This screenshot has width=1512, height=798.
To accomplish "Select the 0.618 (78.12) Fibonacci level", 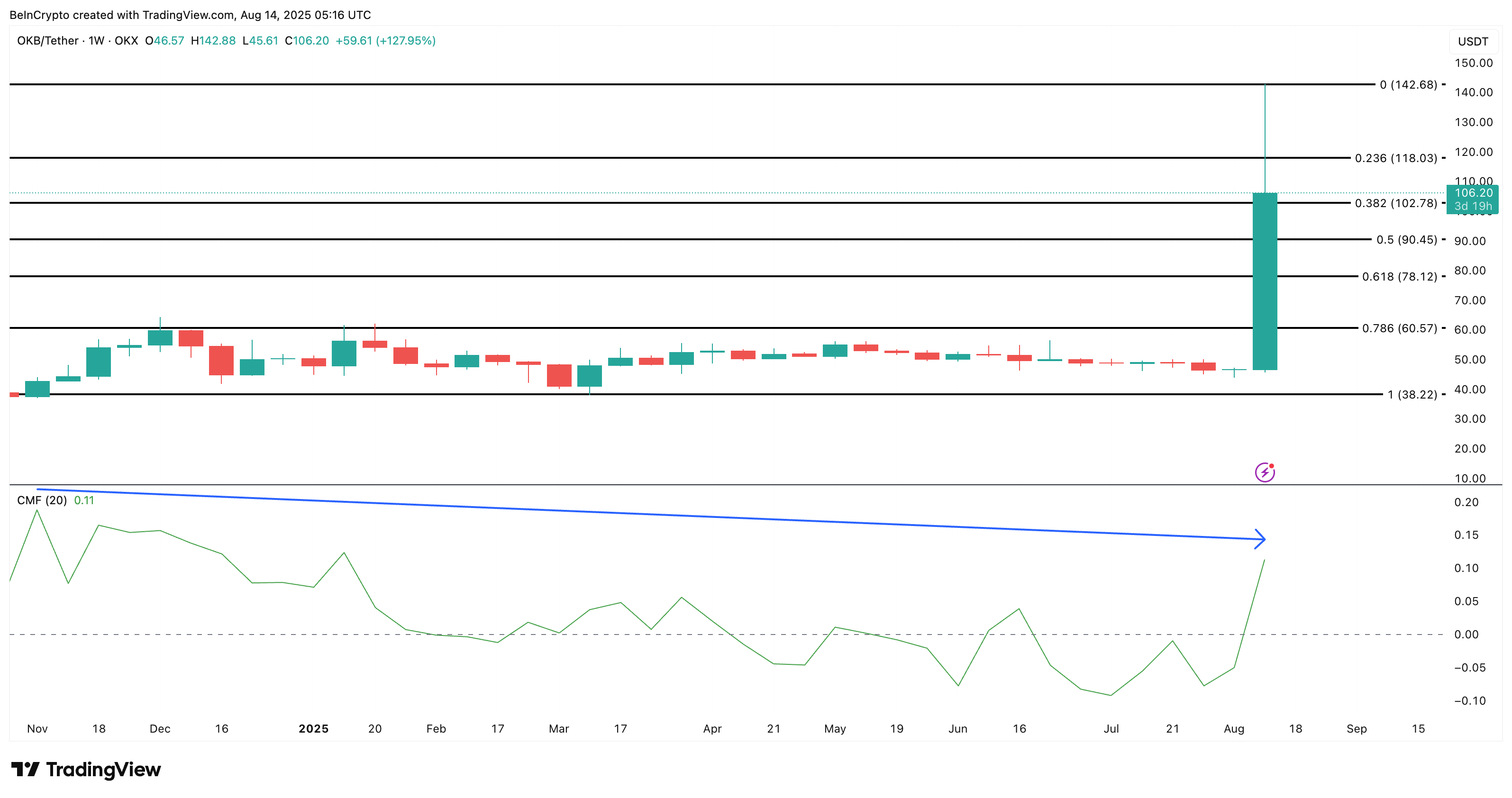I will [x=1399, y=277].
